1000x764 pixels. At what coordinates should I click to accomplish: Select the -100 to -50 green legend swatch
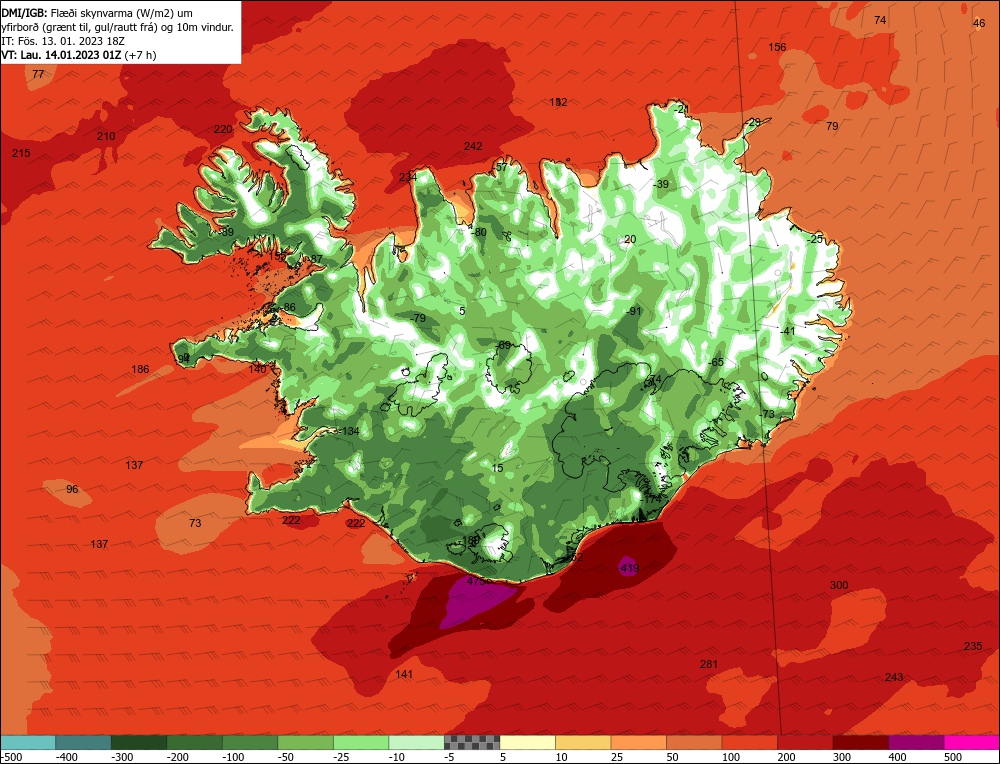tap(250, 742)
